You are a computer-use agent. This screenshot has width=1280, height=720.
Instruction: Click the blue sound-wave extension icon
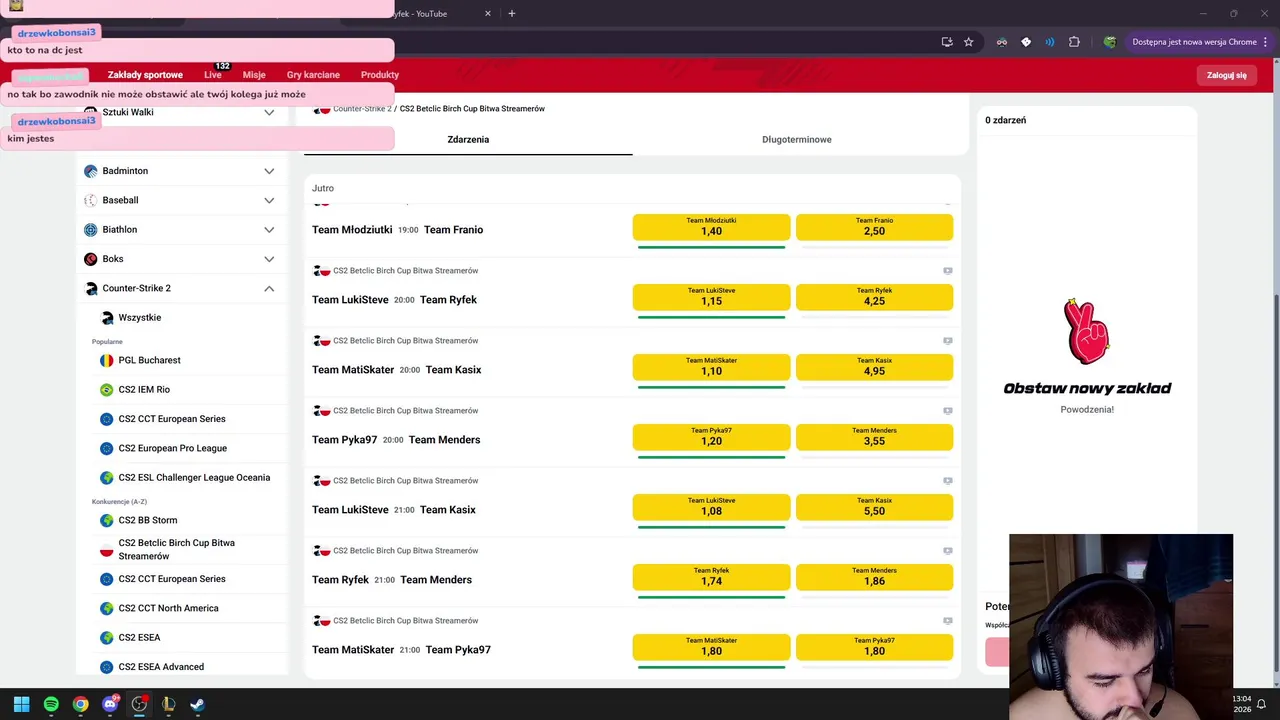[x=1050, y=42]
